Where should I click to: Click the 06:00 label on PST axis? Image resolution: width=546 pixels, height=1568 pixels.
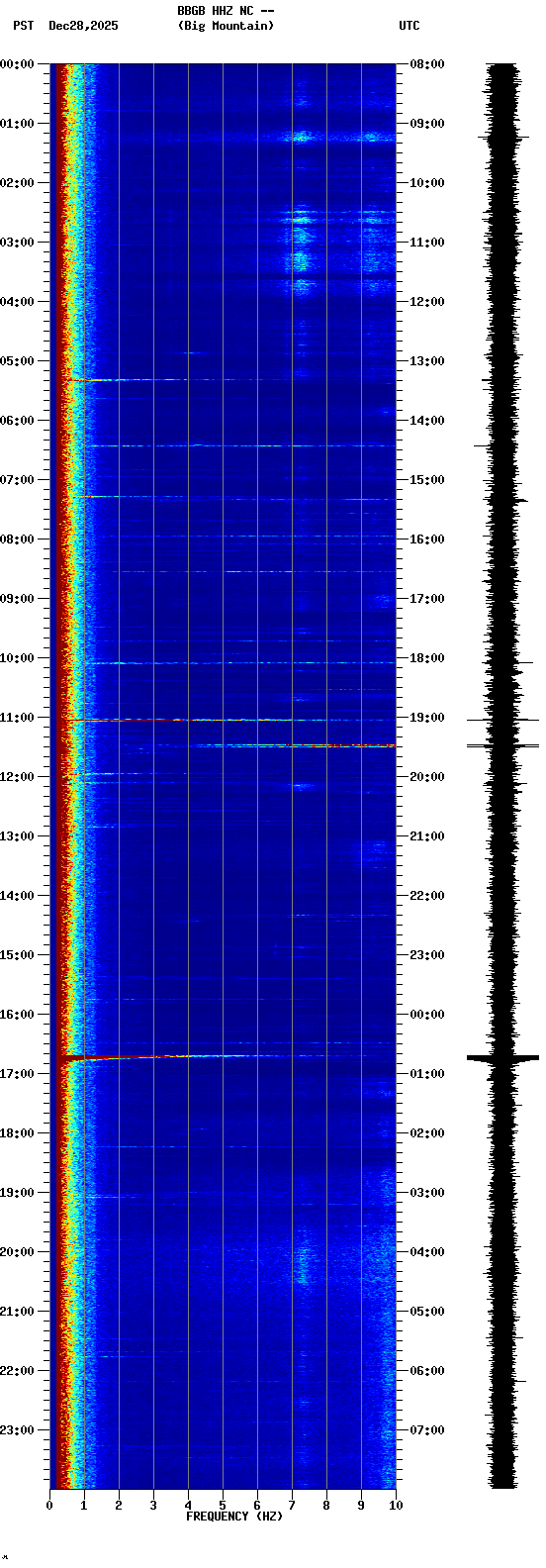17,421
